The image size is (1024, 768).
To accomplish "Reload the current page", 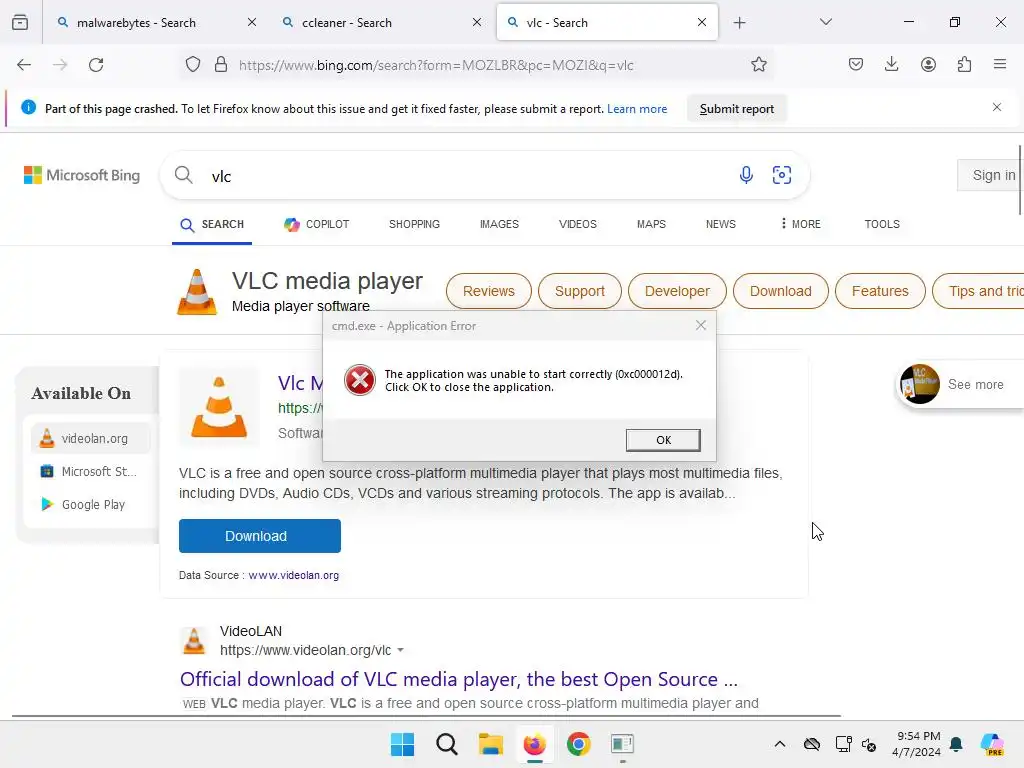I will point(97,65).
